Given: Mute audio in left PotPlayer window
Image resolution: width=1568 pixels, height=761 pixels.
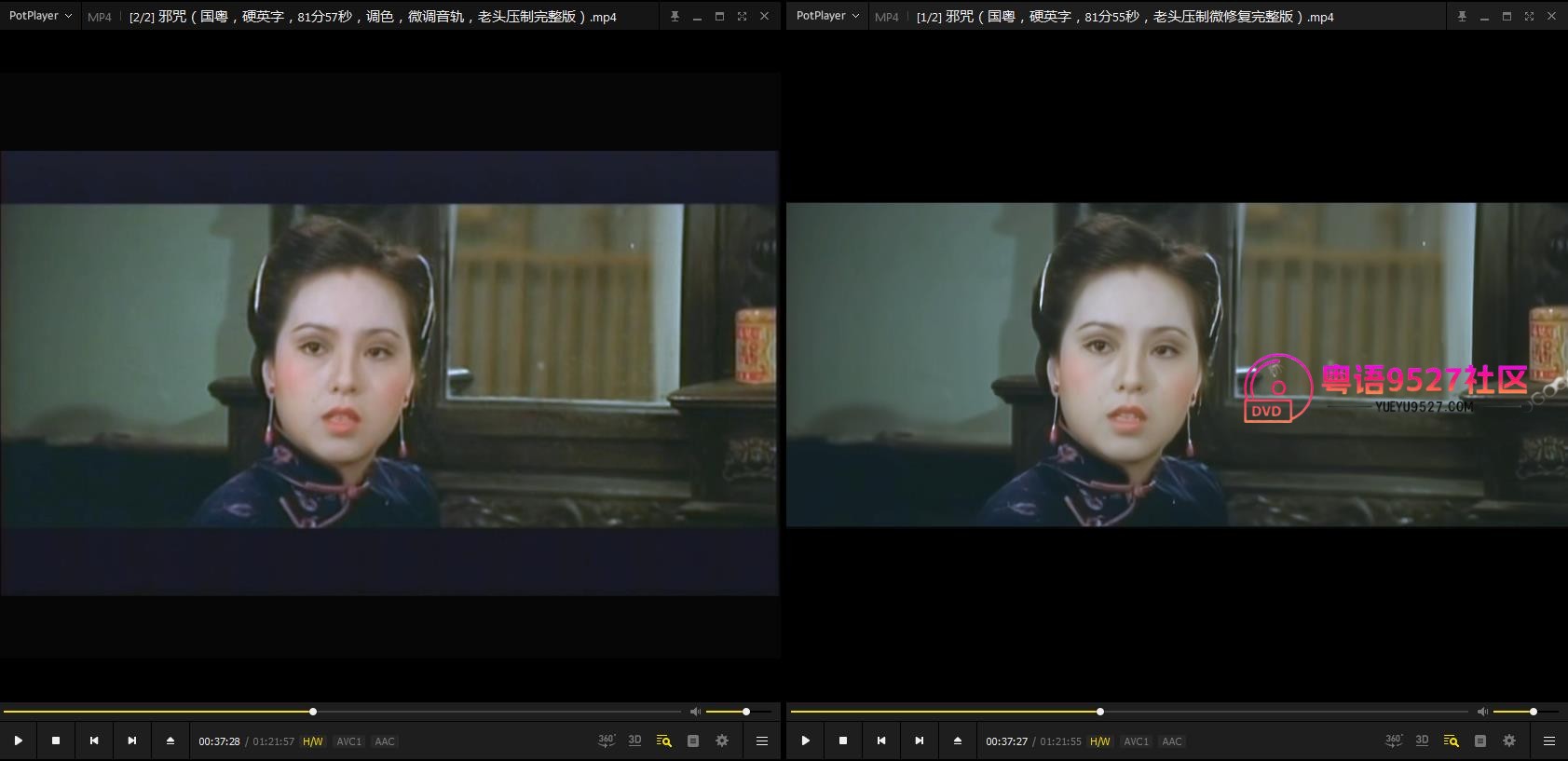Looking at the screenshot, I should point(695,712).
